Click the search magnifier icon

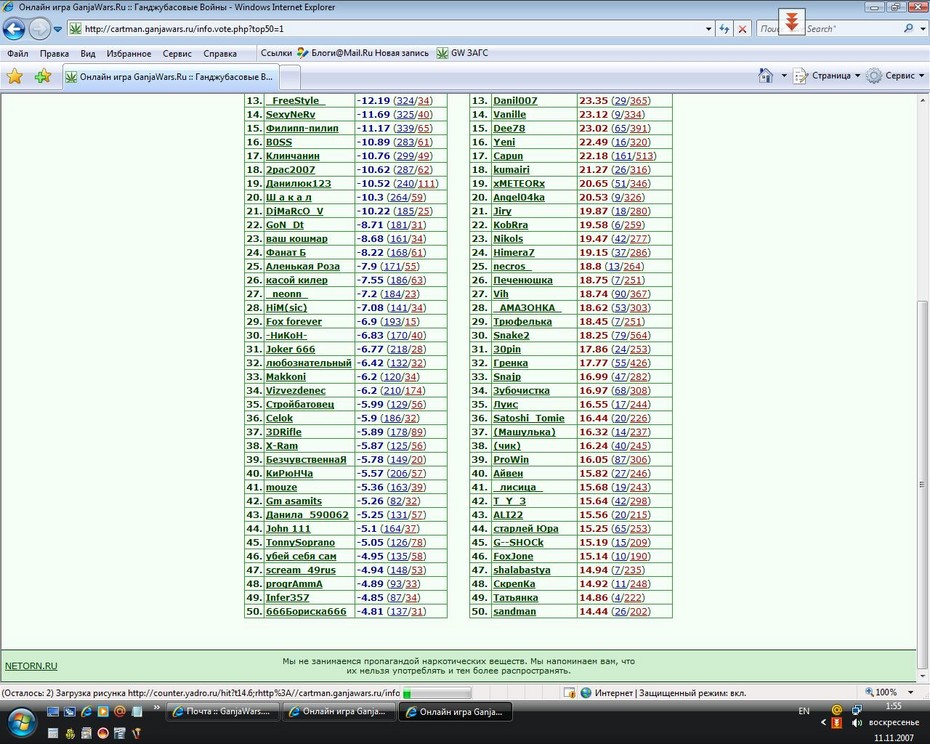908,28
